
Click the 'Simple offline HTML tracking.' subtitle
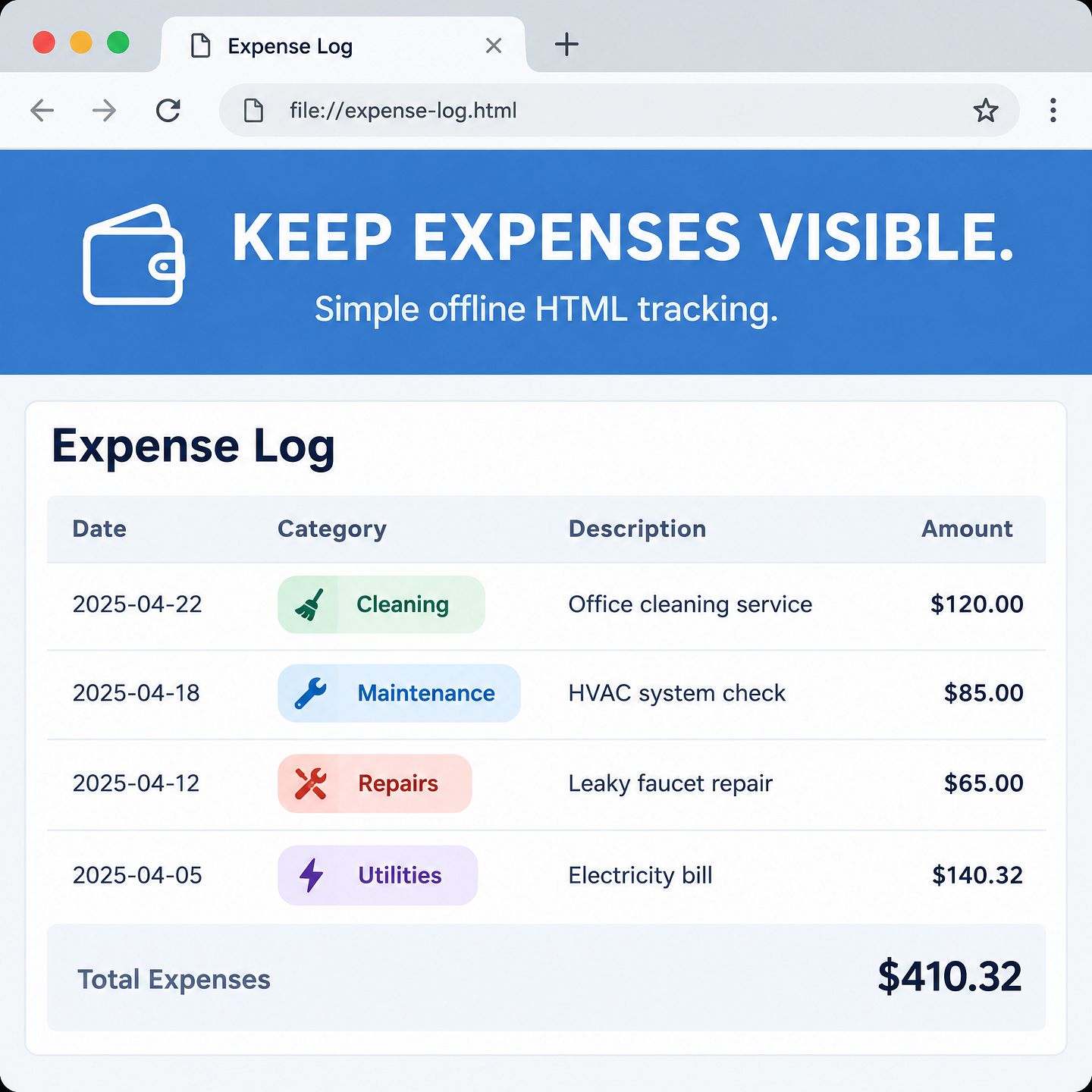tap(547, 309)
